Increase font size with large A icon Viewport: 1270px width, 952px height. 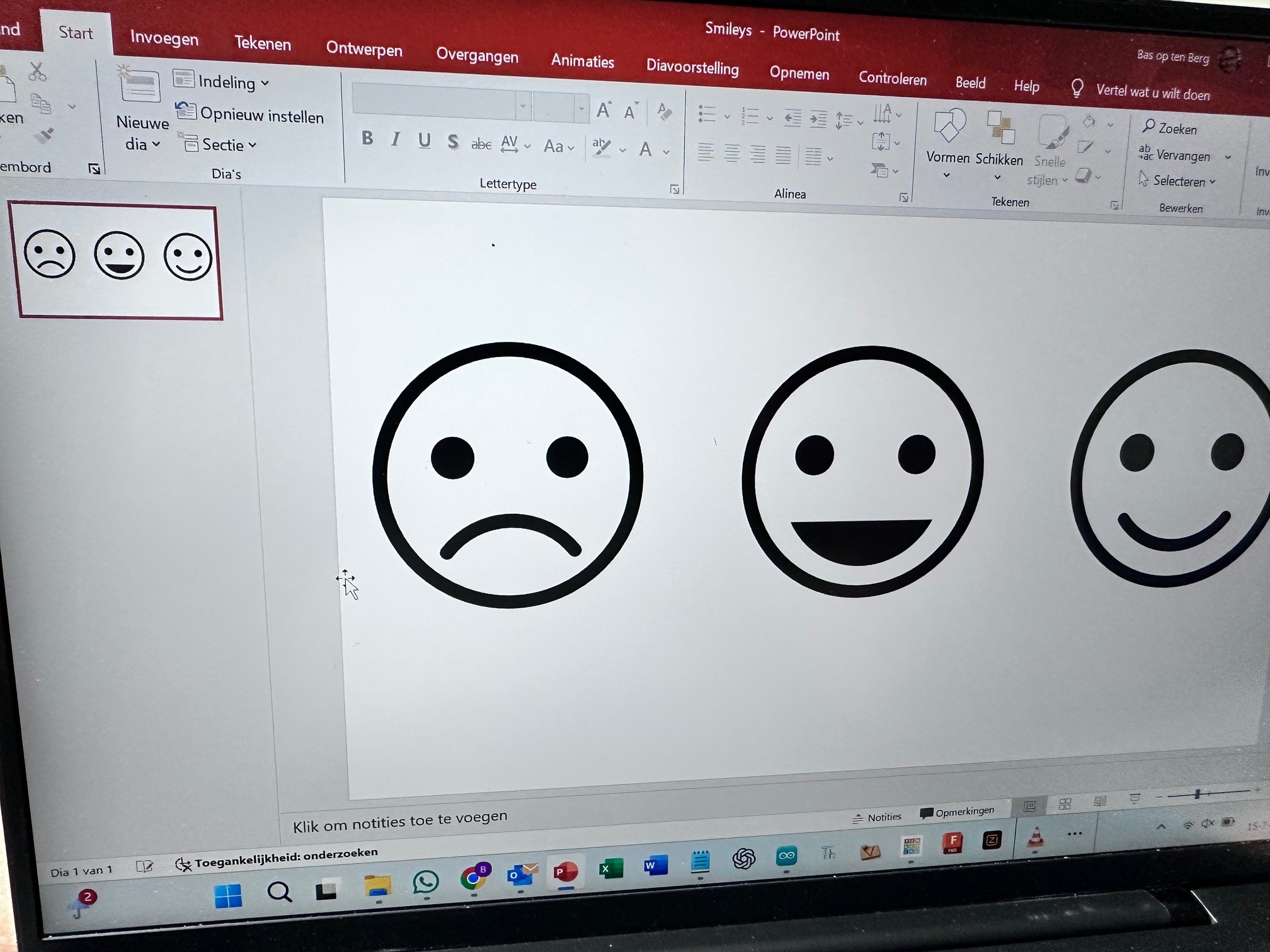(x=604, y=110)
